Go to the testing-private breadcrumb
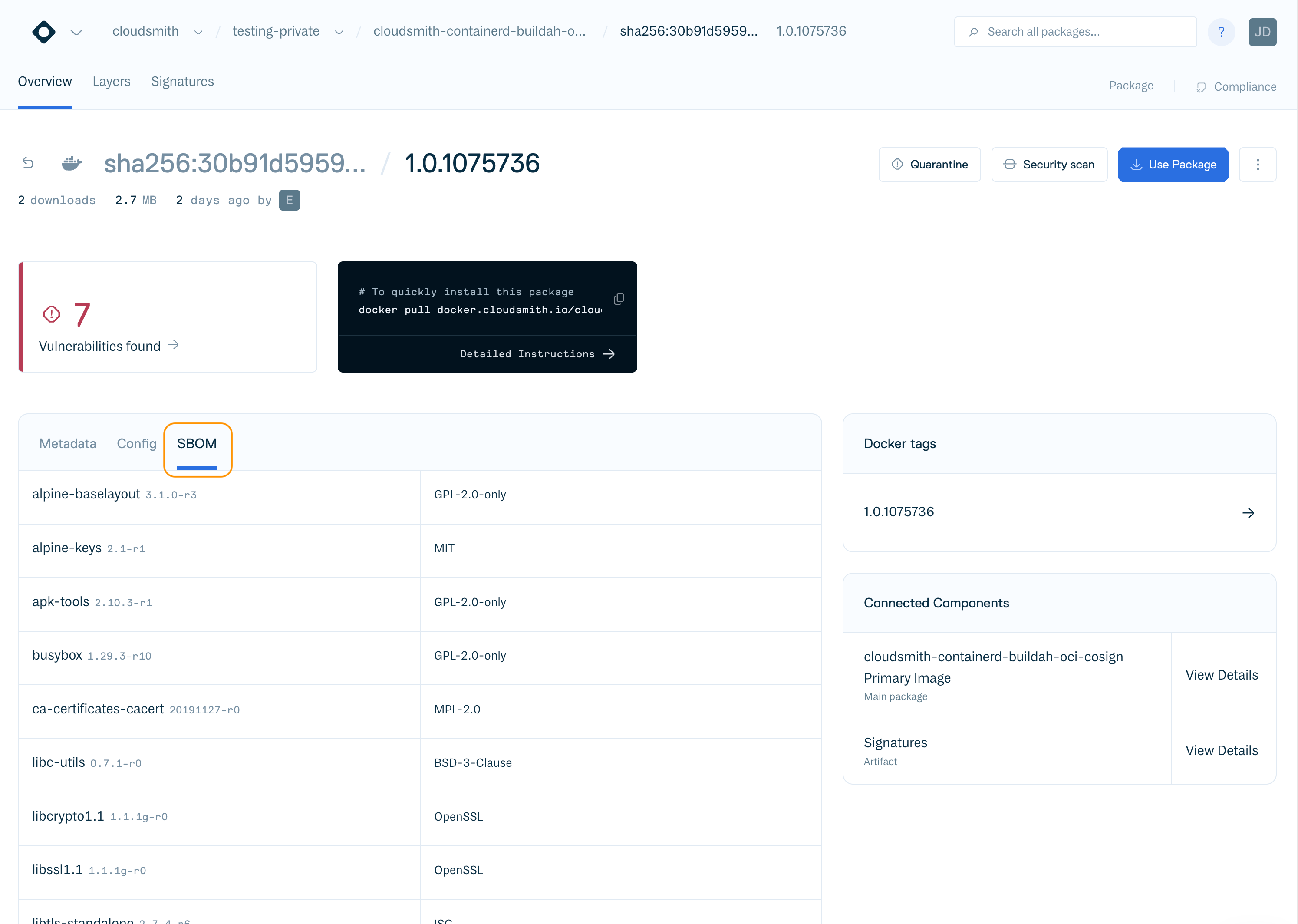The width and height of the screenshot is (1298, 924). pyautogui.click(x=276, y=31)
